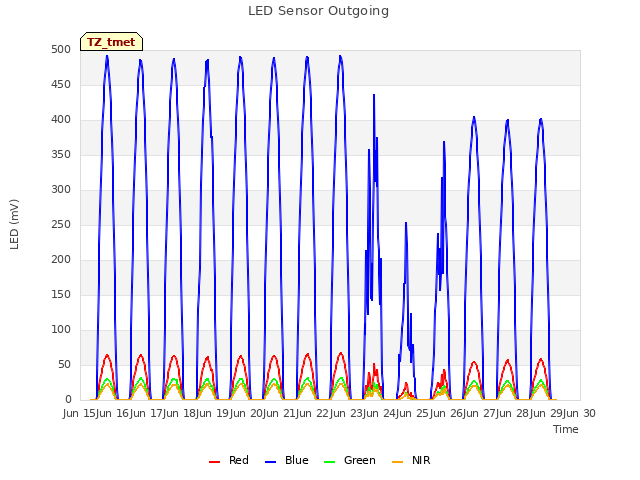The width and height of the screenshot is (640, 480).
Task: Toggle the Blue series legend entry
Action: [x=287, y=460]
